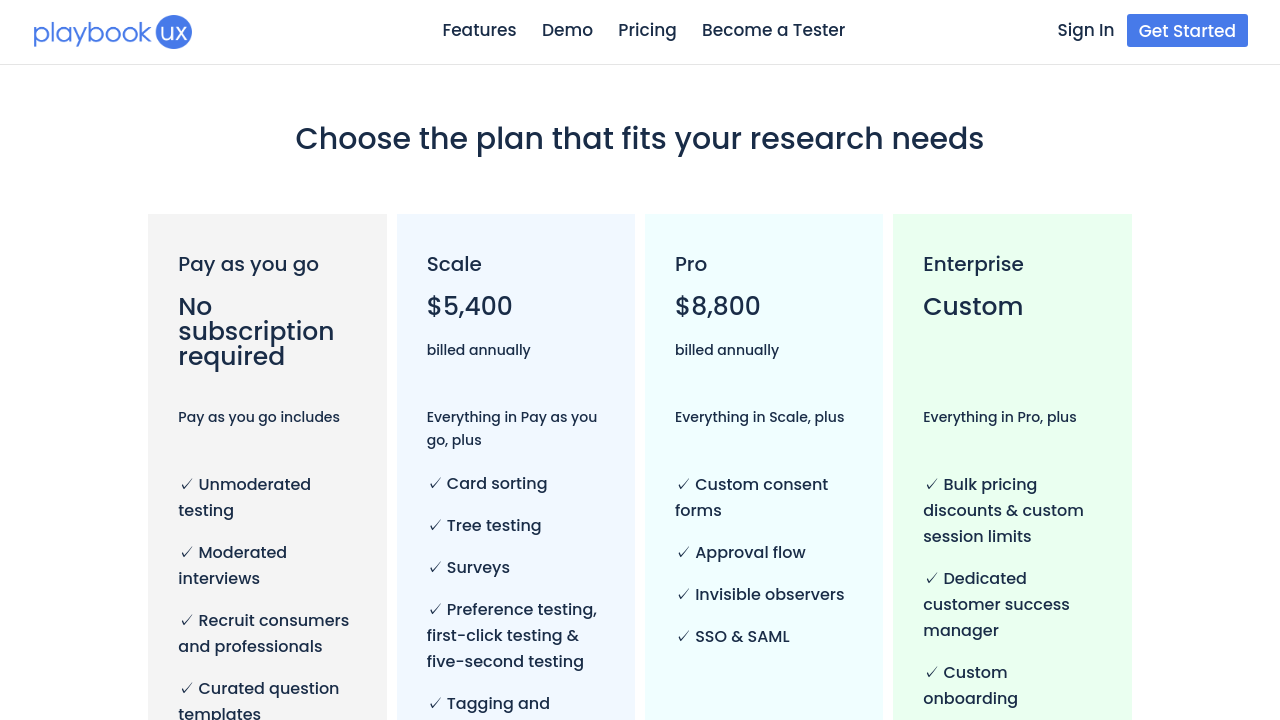The height and width of the screenshot is (720, 1280).
Task: Click the Enterprise plan heading
Action: click(973, 264)
